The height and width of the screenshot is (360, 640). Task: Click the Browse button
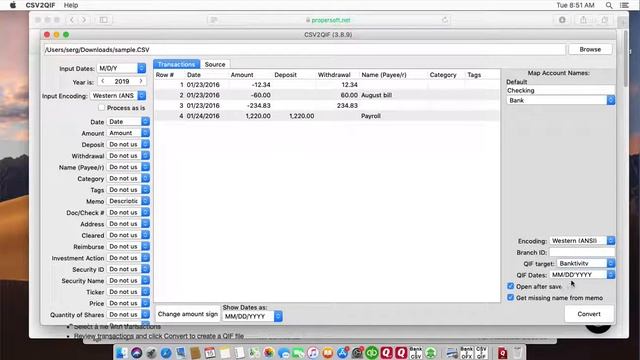[x=590, y=49]
